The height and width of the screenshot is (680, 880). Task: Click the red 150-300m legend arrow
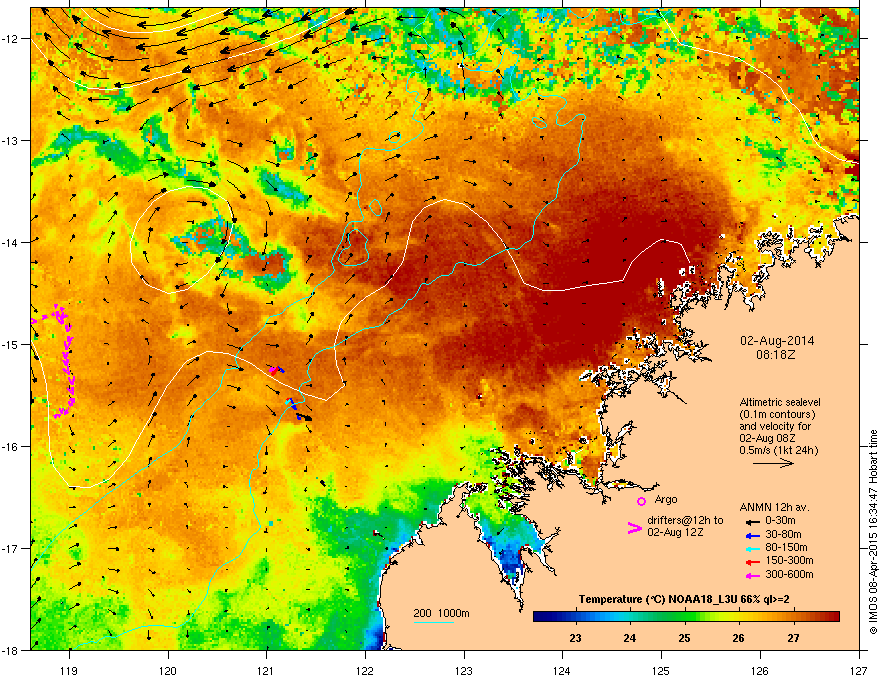(x=752, y=562)
